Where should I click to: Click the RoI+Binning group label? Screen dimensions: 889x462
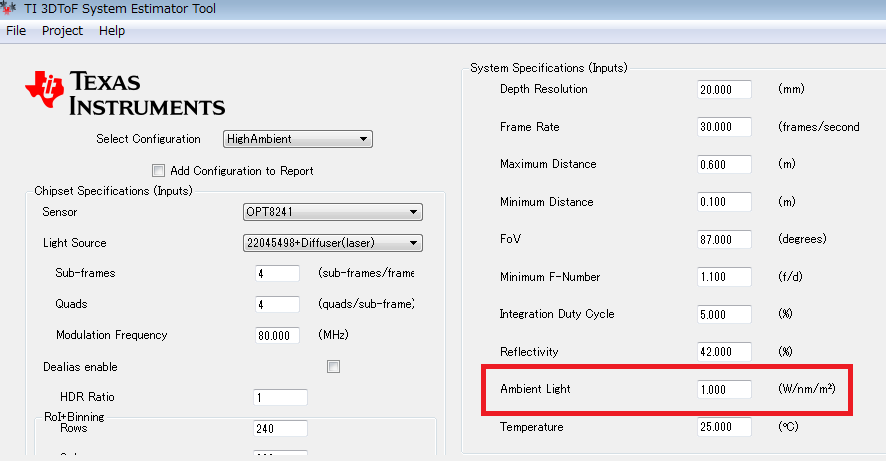click(74, 417)
